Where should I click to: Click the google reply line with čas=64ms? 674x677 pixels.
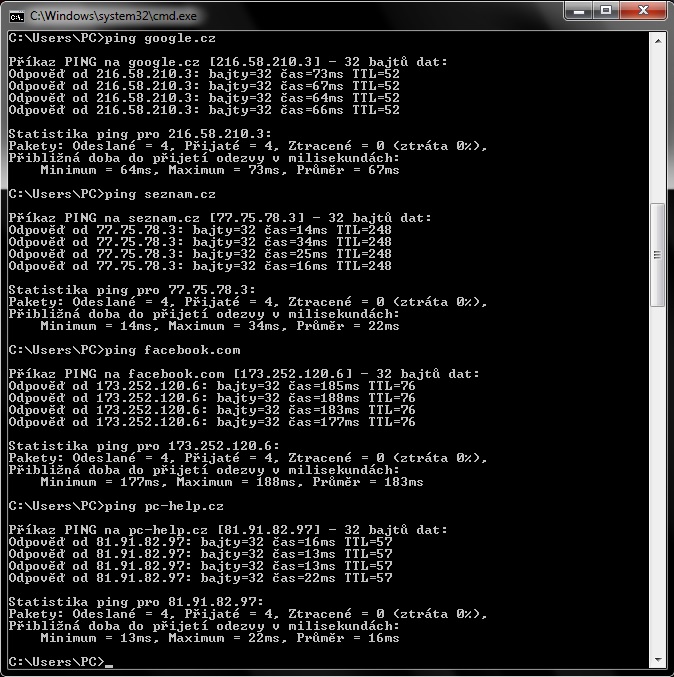(204, 98)
